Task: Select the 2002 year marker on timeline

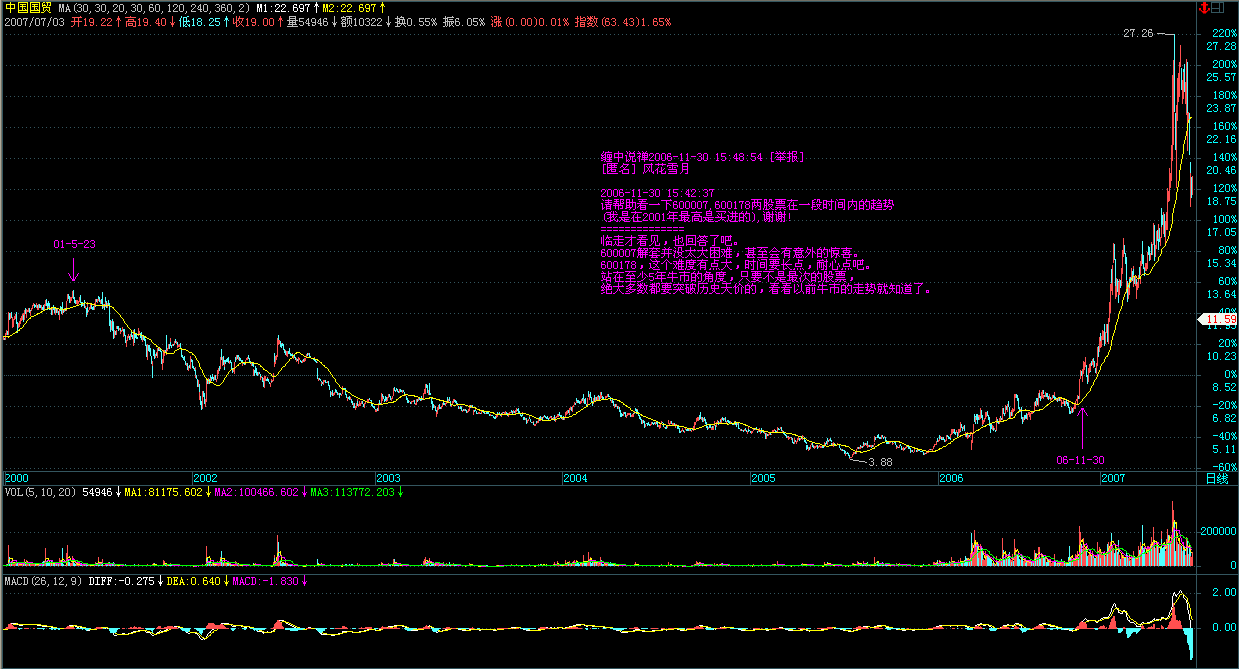Action: tap(205, 478)
